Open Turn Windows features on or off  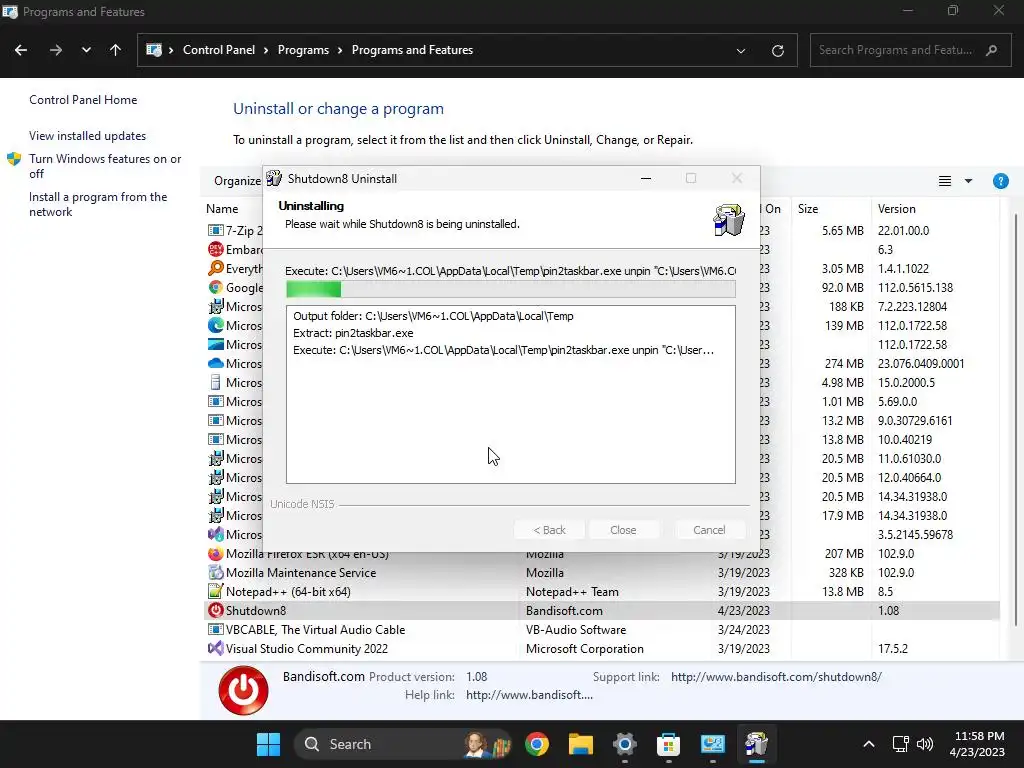[105, 166]
